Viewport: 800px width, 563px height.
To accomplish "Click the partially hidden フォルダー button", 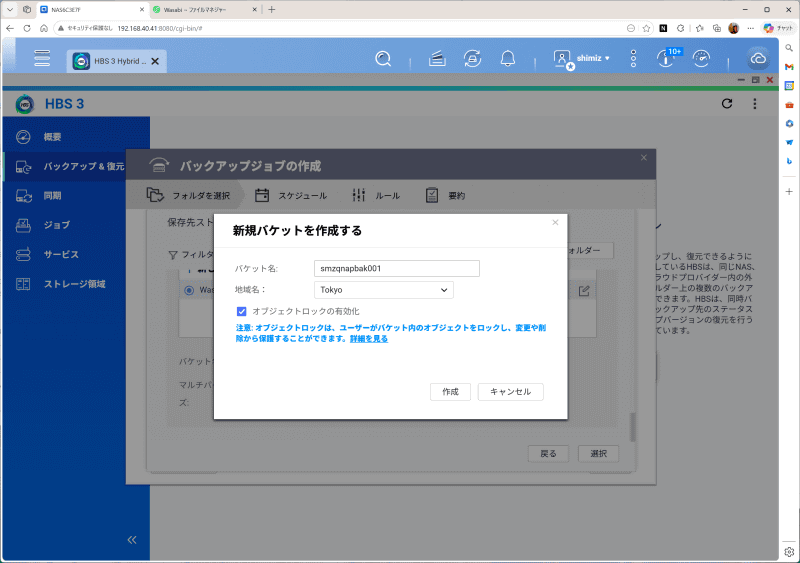I will coord(590,251).
